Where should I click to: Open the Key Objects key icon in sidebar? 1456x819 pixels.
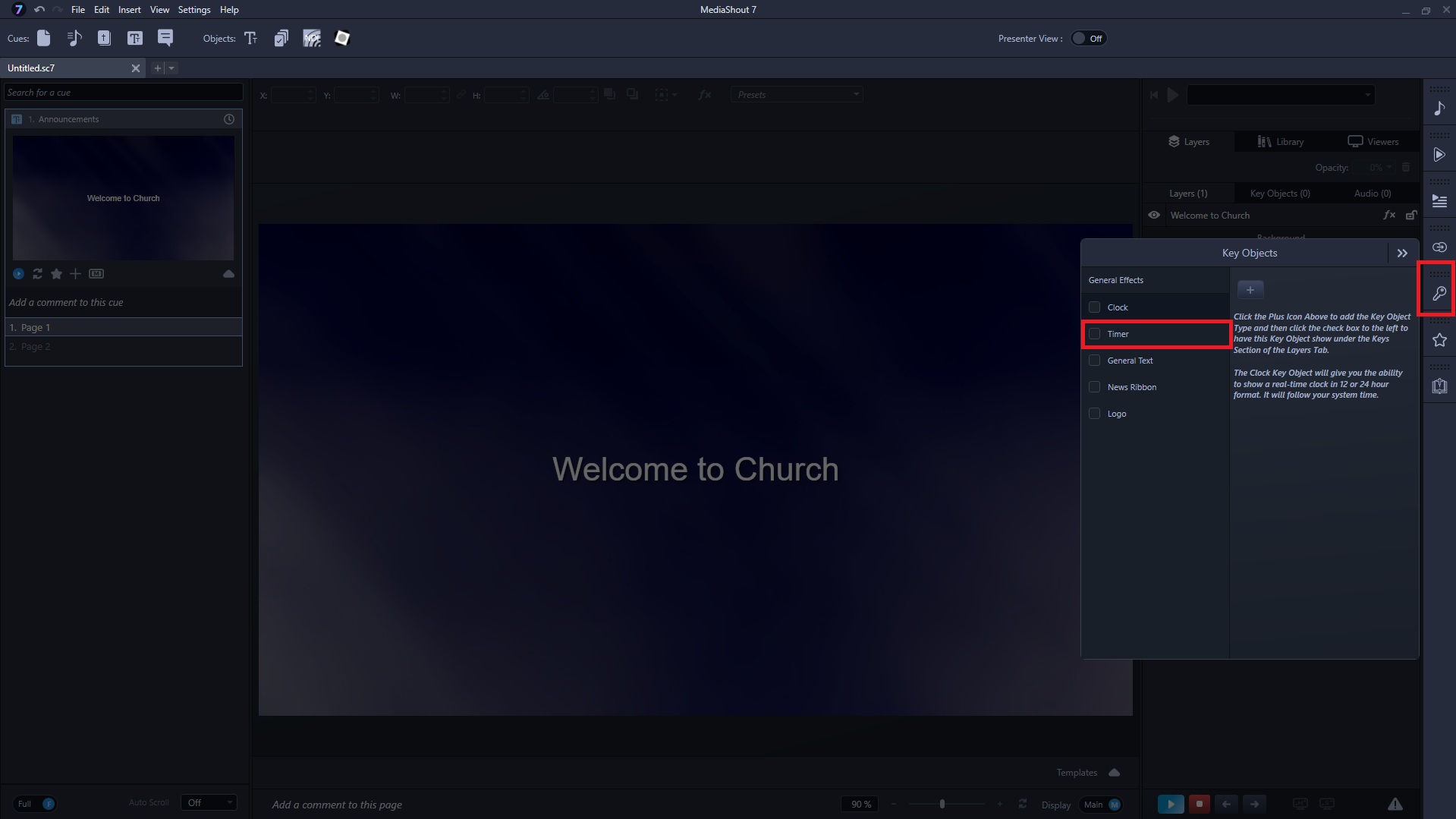coord(1439,294)
